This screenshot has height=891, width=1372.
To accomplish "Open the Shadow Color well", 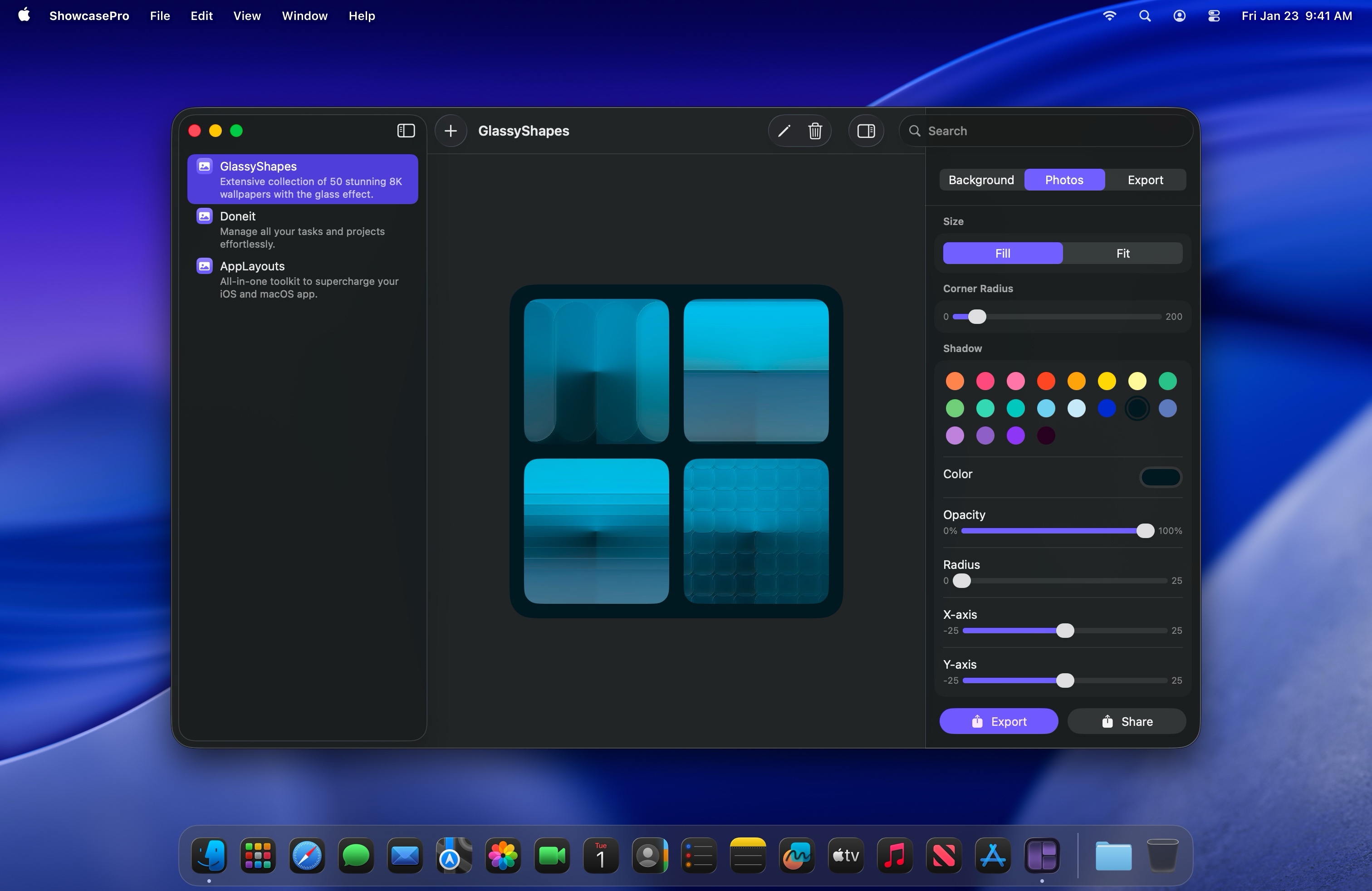I will coord(1161,477).
